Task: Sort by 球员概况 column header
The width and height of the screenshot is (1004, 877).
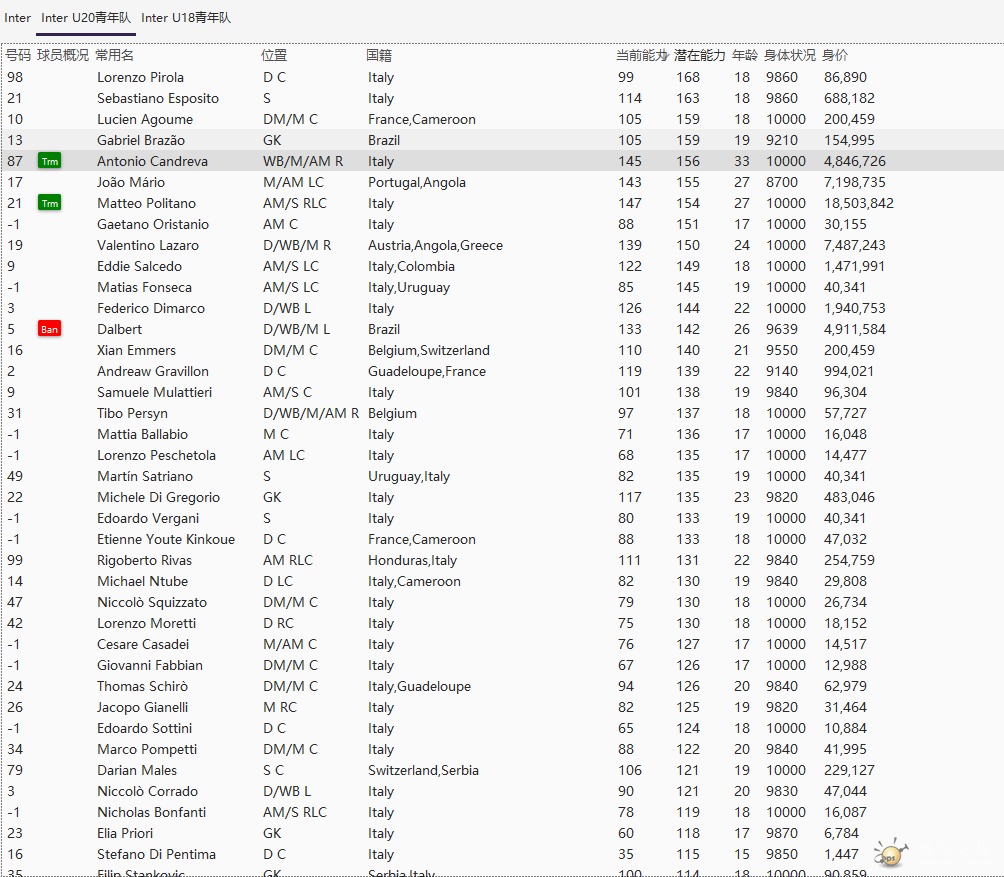Action: (x=63, y=56)
